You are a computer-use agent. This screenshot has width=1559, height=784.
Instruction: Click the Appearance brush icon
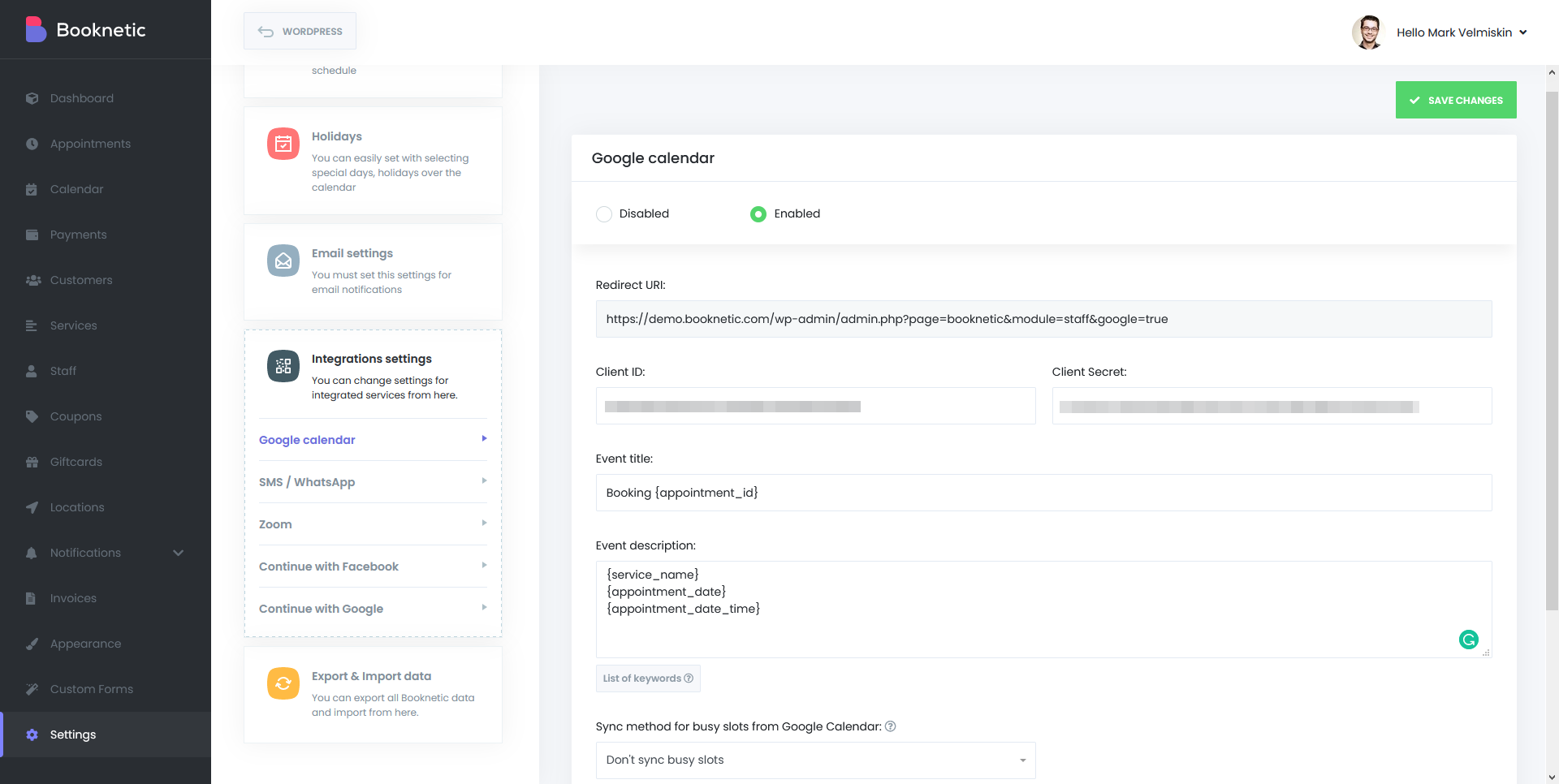(32, 644)
